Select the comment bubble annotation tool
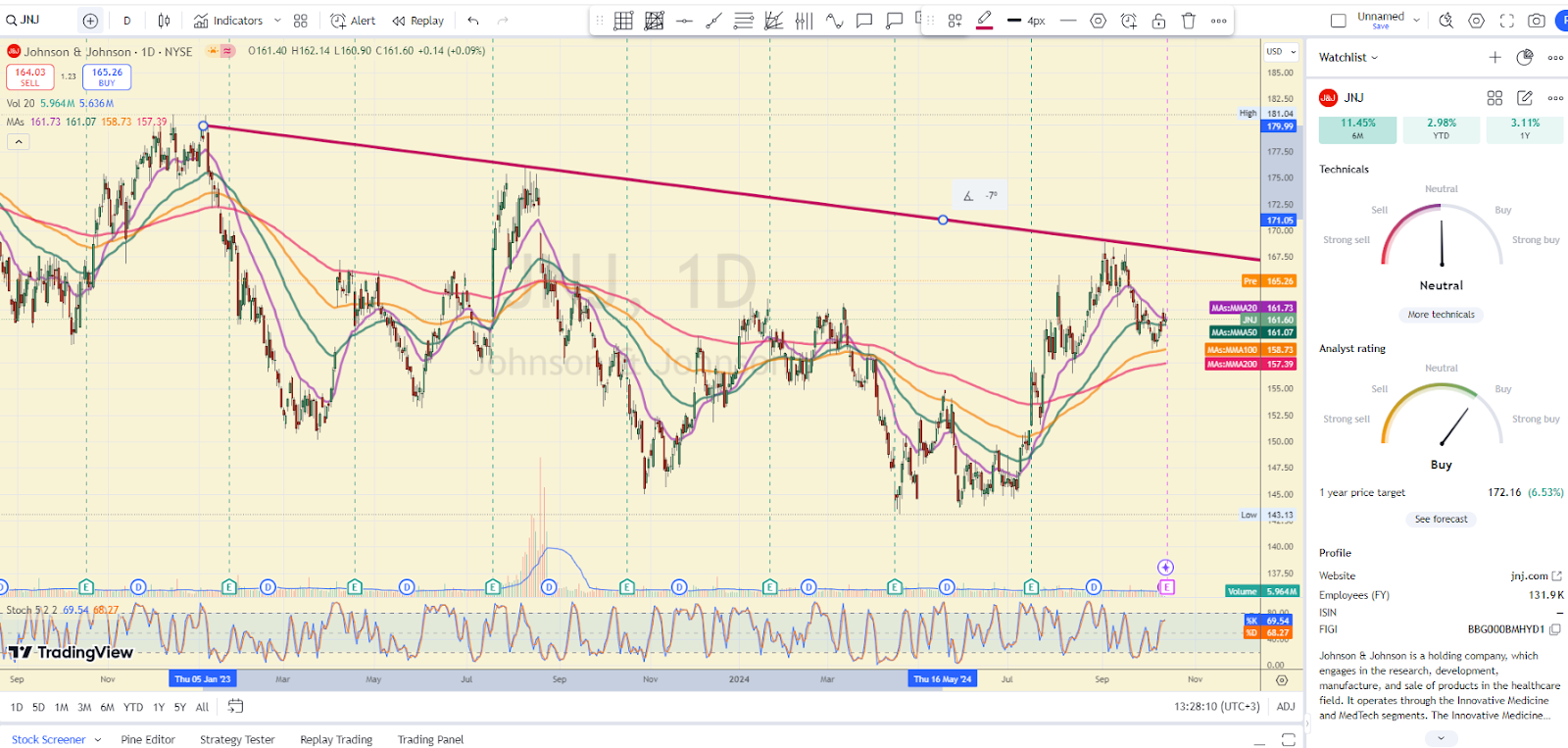This screenshot has height=748, width=1568. click(864, 21)
